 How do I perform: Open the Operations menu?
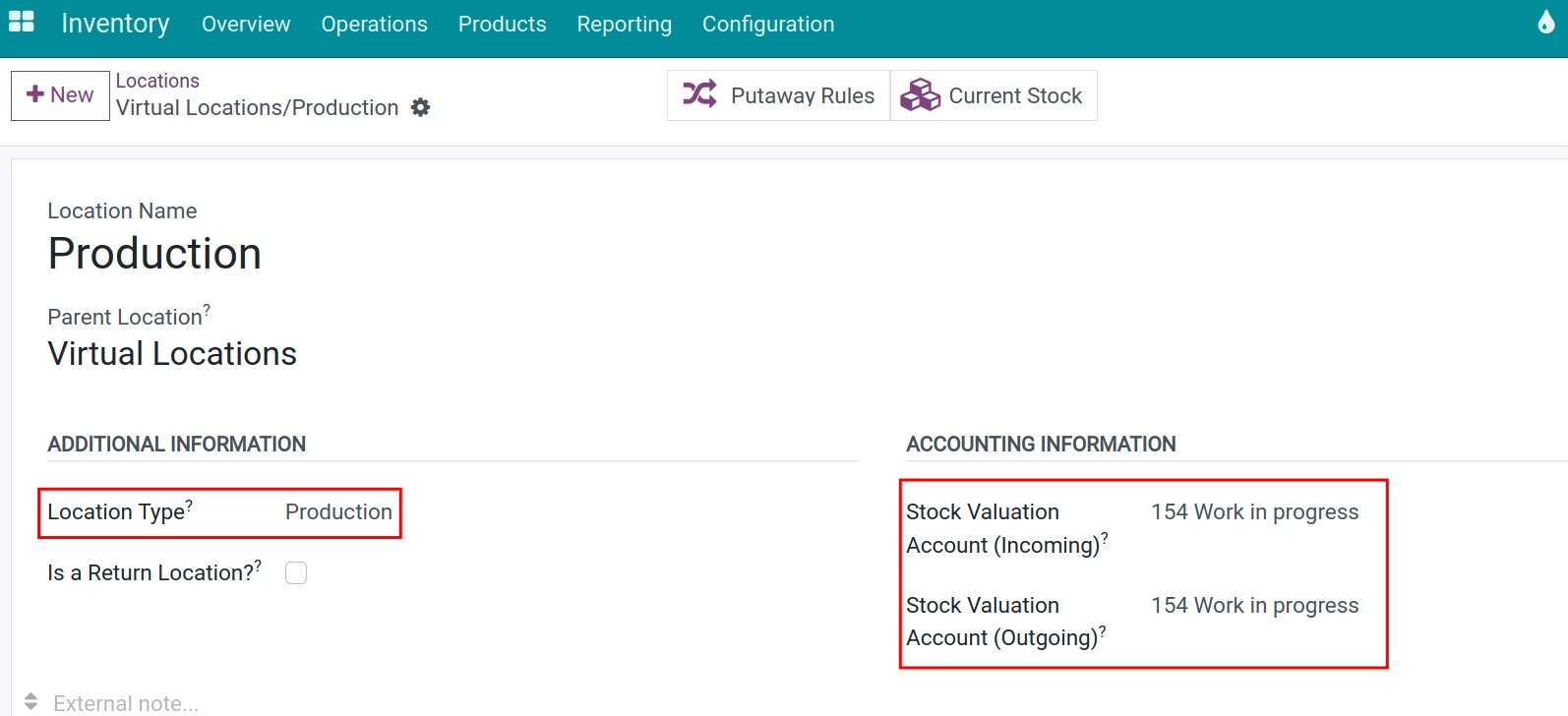point(374,24)
